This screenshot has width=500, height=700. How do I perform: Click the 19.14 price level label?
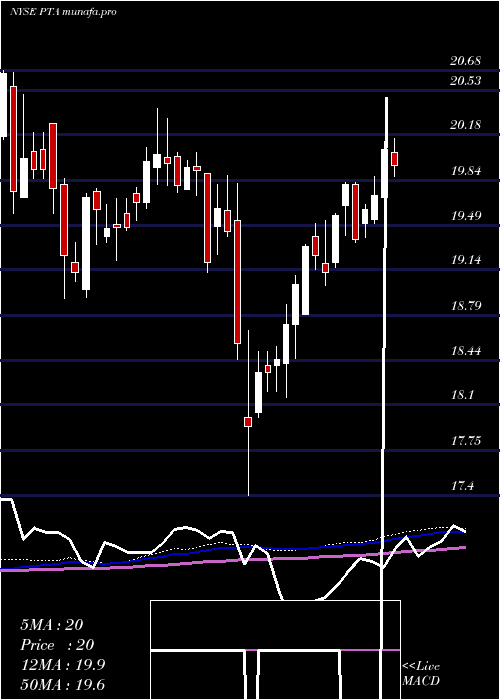click(x=466, y=259)
